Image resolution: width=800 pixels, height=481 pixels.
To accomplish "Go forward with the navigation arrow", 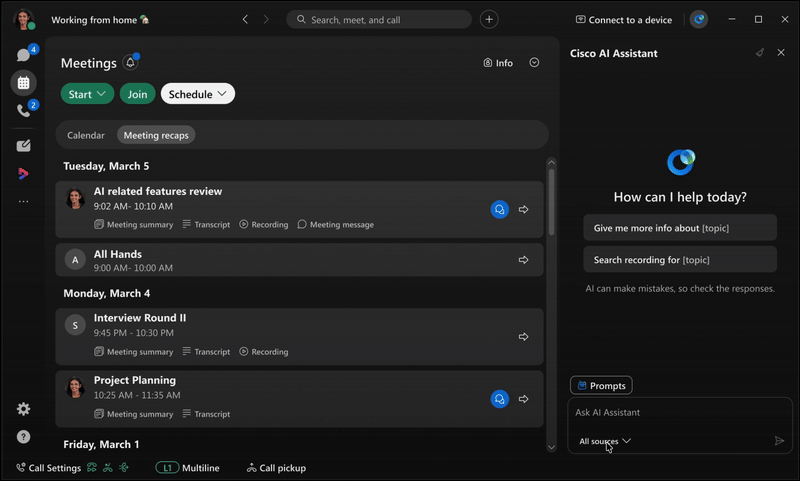I will [266, 19].
